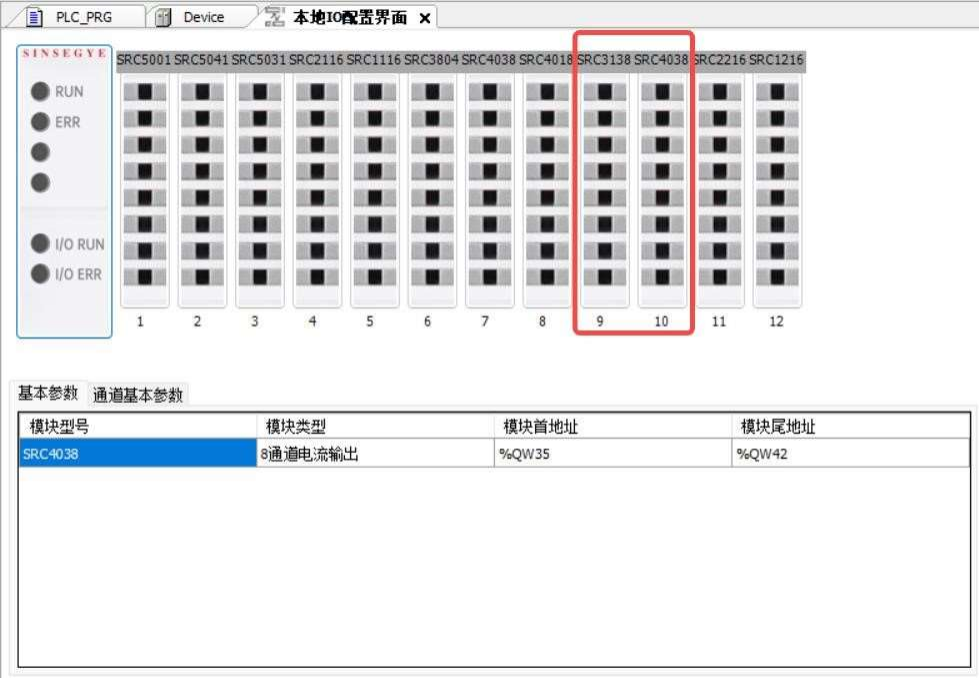Click the I/O ERR indicator LED
This screenshot has height=678, width=979.
tap(41, 274)
